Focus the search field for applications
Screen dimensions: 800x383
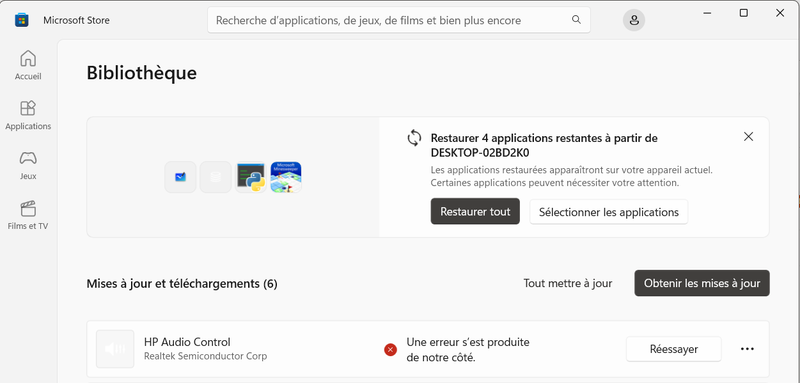[399, 20]
